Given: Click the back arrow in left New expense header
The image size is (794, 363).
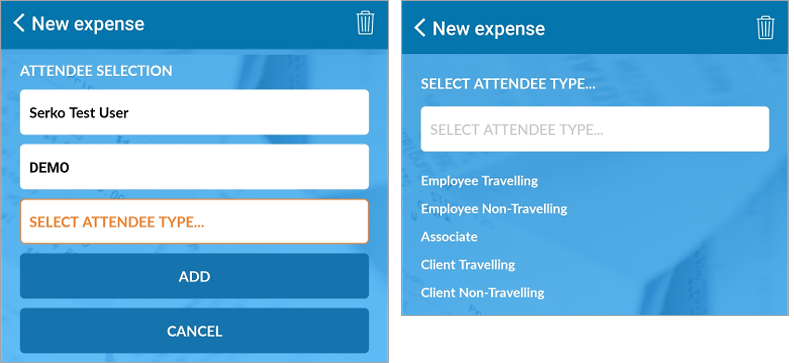Looking at the screenshot, I should [x=19, y=23].
